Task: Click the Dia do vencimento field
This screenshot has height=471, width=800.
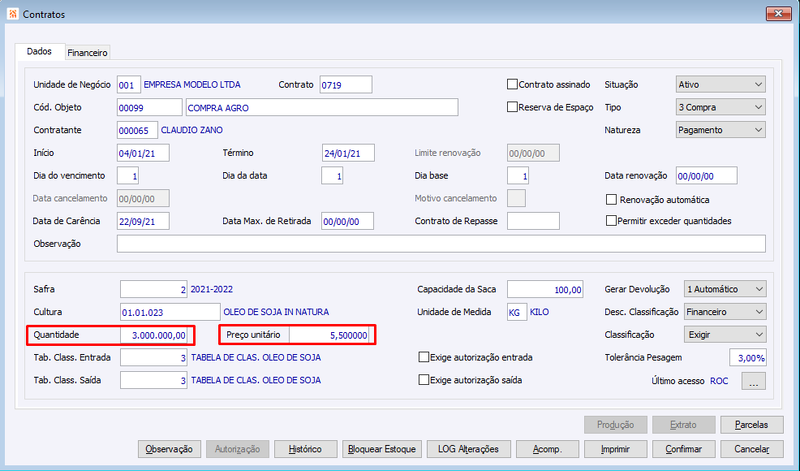Action: (128, 176)
